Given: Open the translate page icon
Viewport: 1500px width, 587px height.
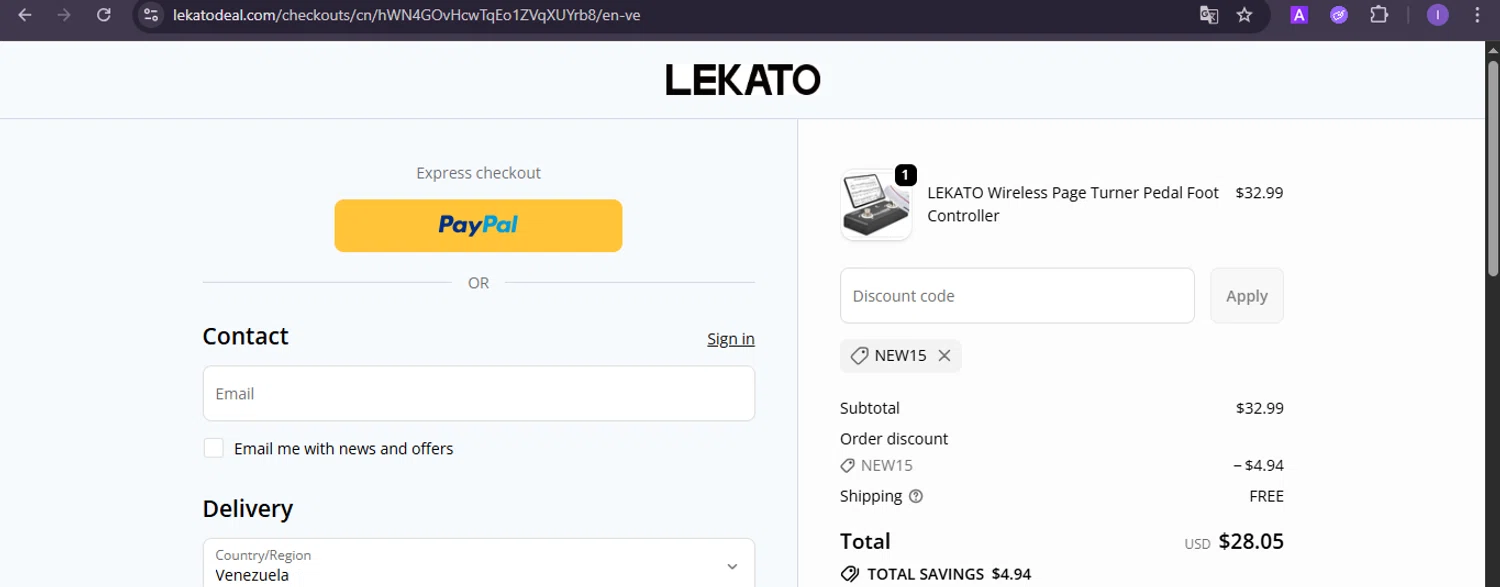Looking at the screenshot, I should (x=1209, y=15).
